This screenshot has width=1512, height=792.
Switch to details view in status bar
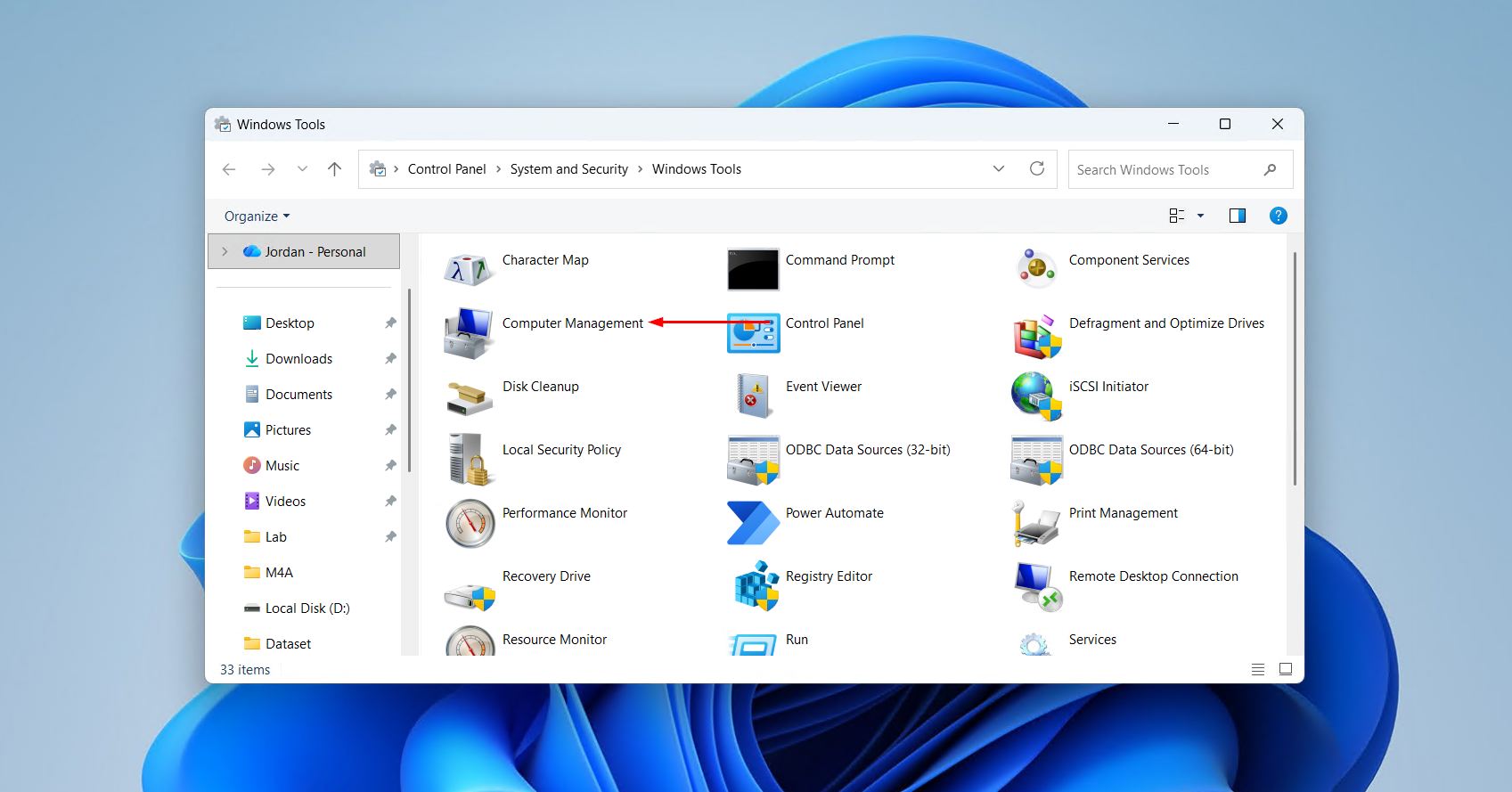click(1258, 669)
